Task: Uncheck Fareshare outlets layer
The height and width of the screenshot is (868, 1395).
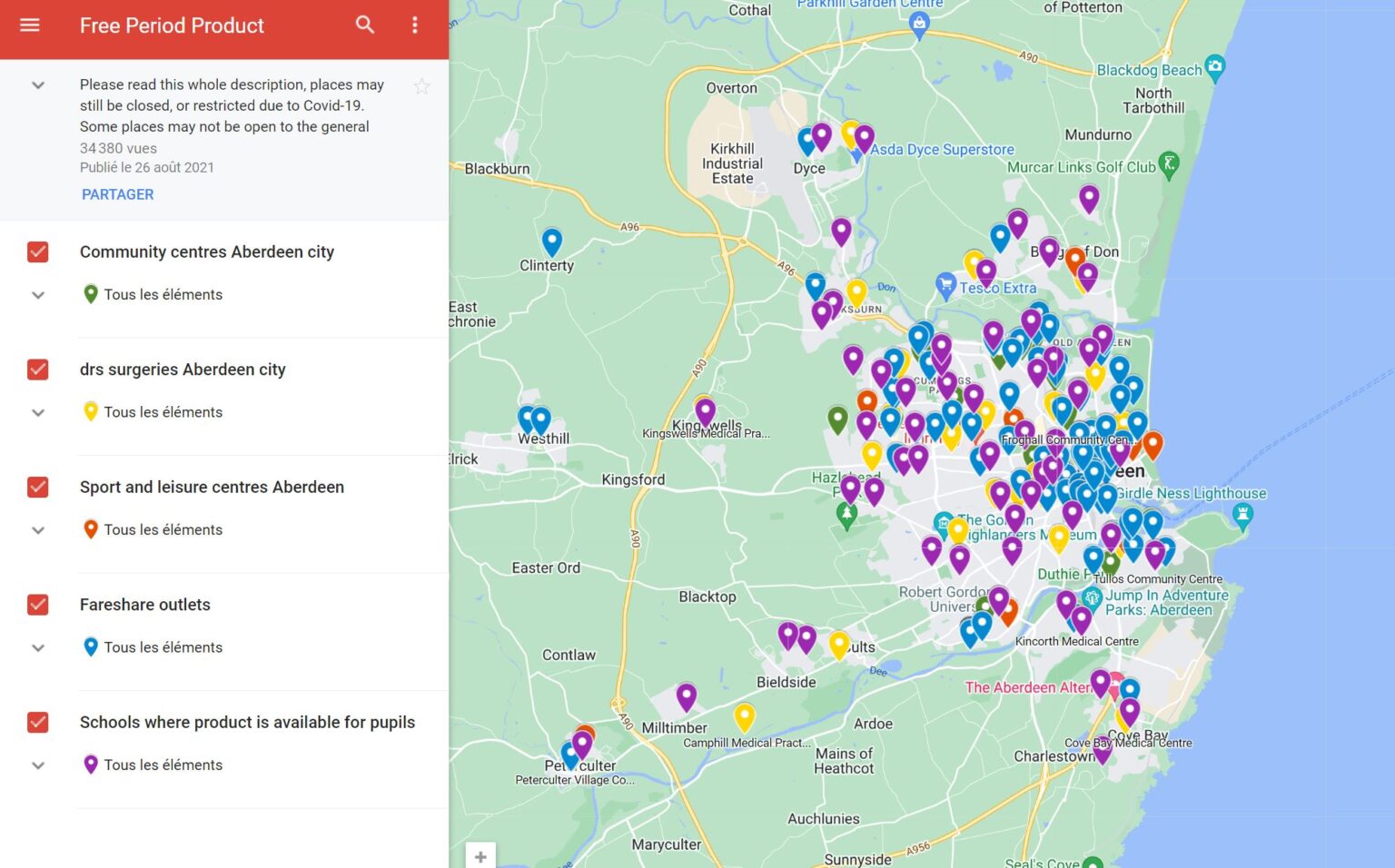Action: tap(38, 605)
